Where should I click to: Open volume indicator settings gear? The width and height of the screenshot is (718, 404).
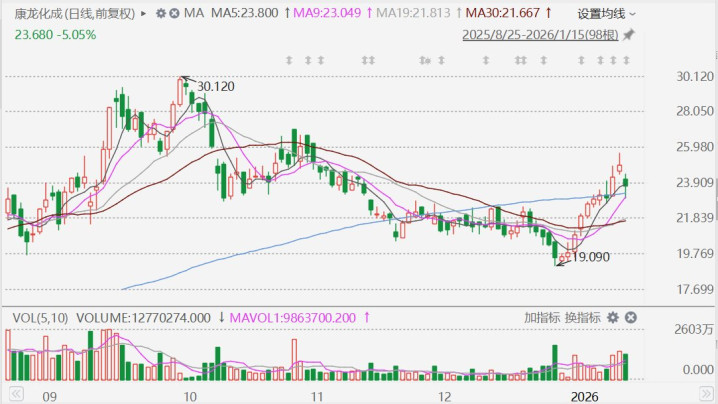tap(612, 318)
